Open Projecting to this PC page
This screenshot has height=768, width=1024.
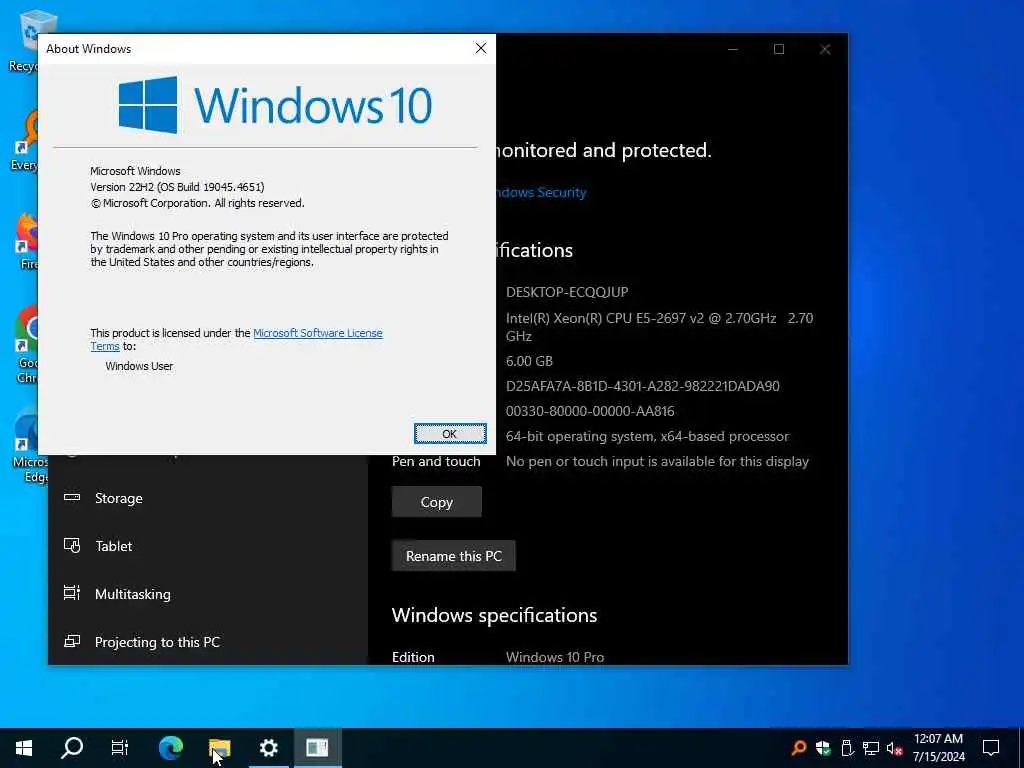click(208, 641)
